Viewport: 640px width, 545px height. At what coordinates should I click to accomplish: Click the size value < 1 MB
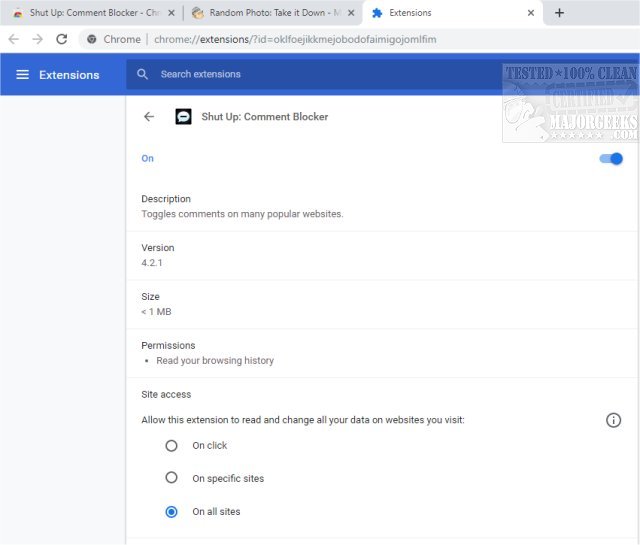tap(156, 312)
